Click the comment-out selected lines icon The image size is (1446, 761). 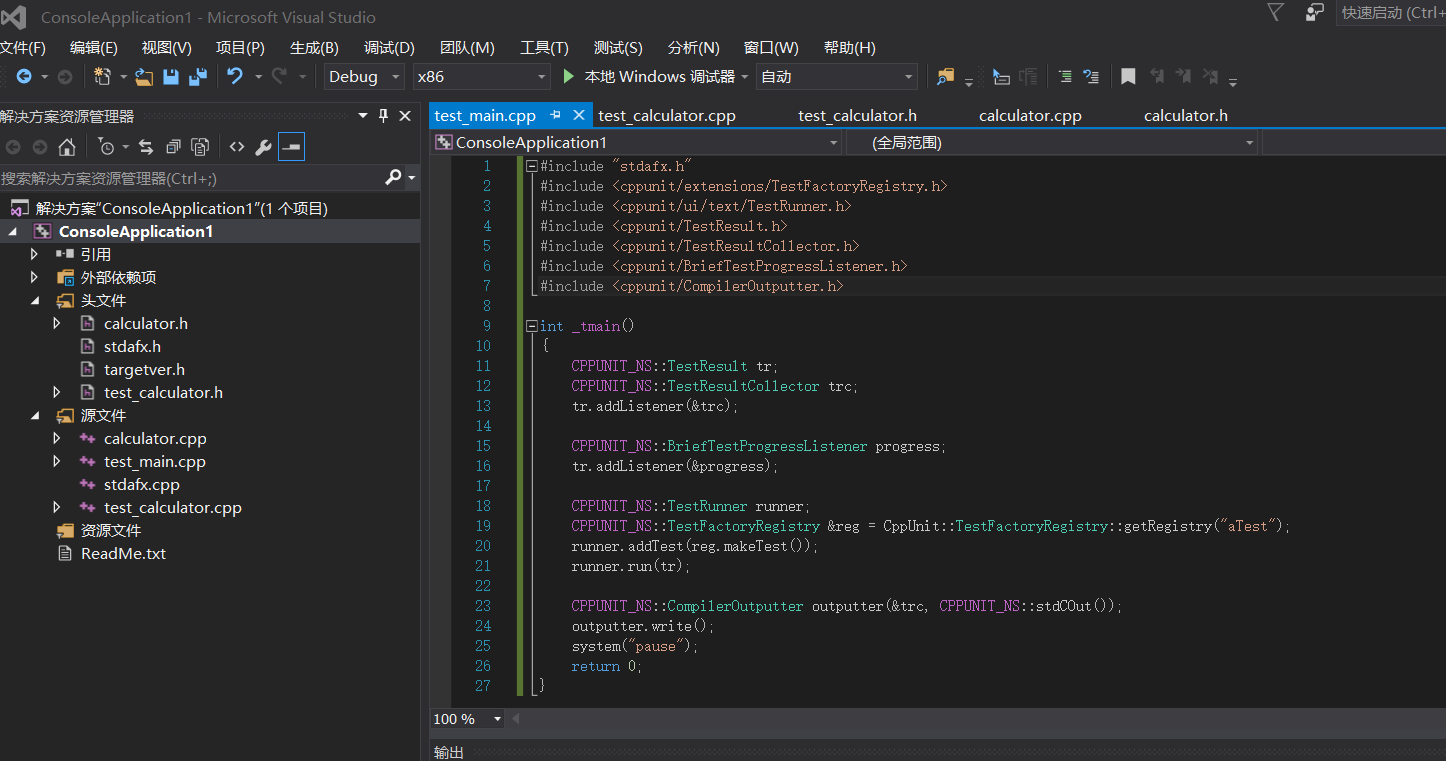[1067, 76]
